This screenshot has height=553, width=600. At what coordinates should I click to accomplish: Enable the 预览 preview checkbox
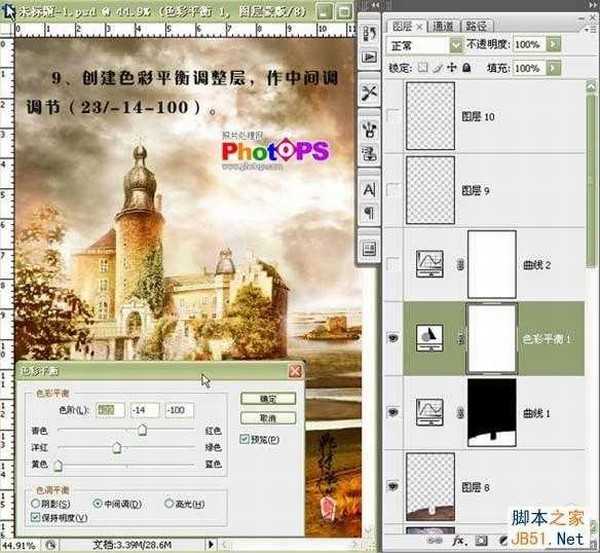coord(246,438)
